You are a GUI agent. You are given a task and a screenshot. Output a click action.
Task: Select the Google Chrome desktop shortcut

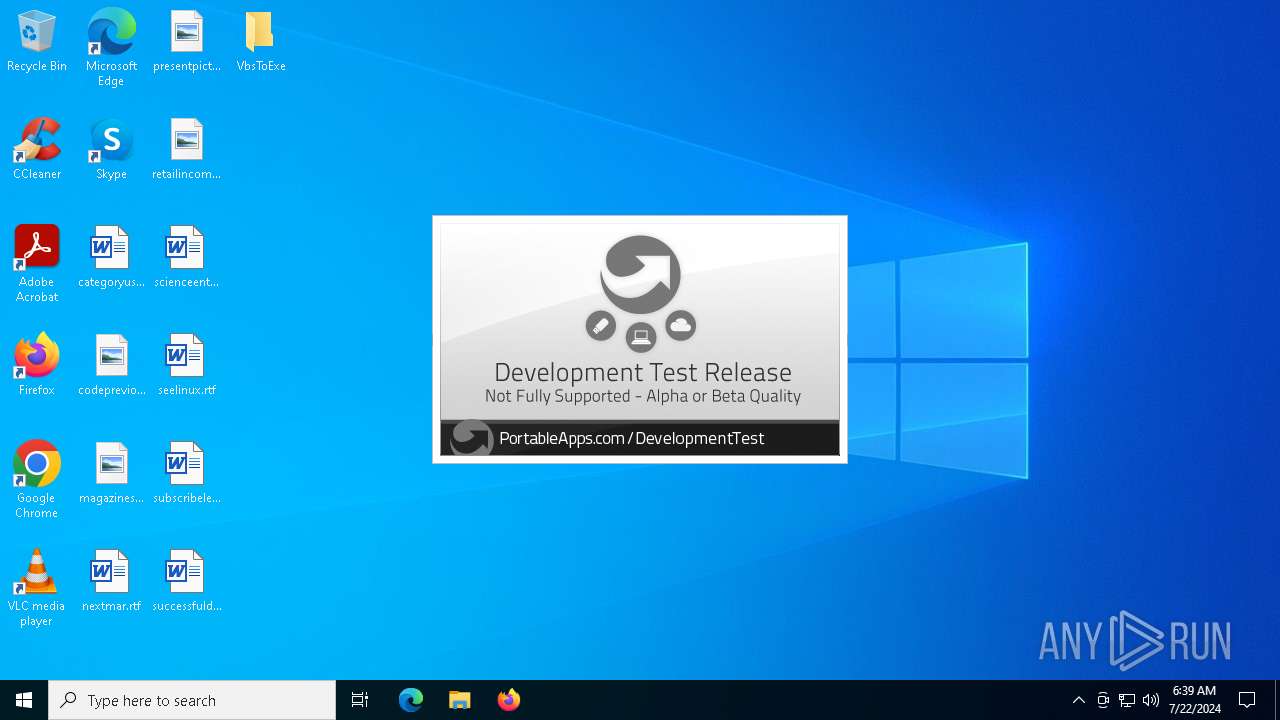tap(37, 480)
